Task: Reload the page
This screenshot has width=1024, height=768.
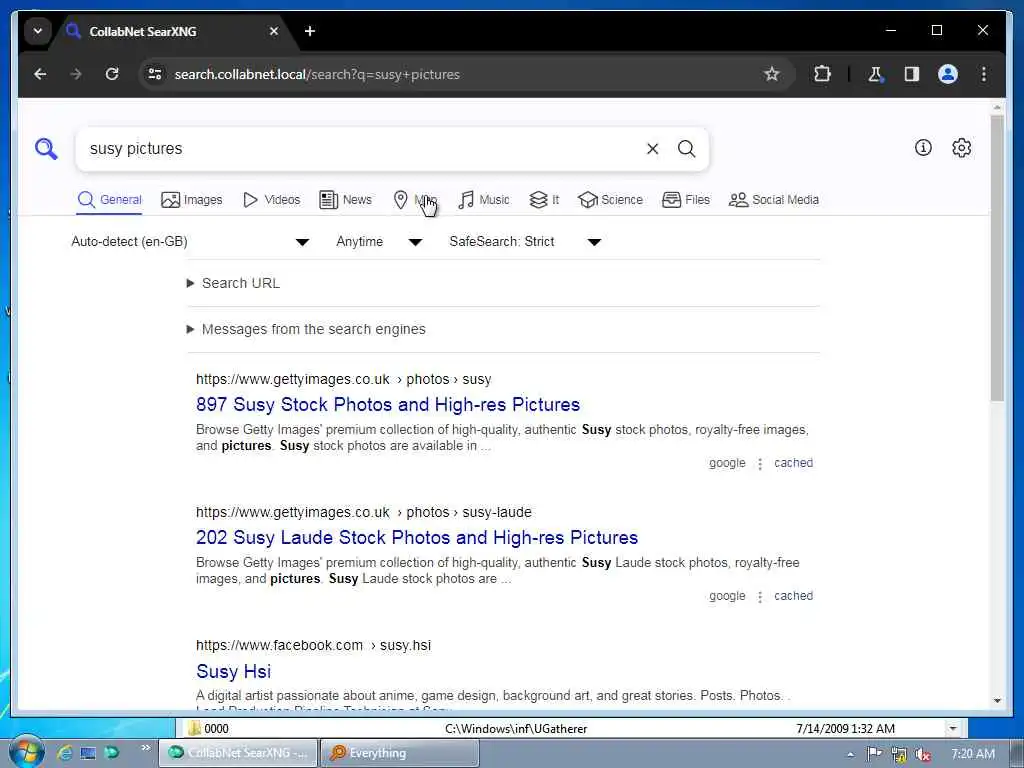Action: tap(112, 74)
